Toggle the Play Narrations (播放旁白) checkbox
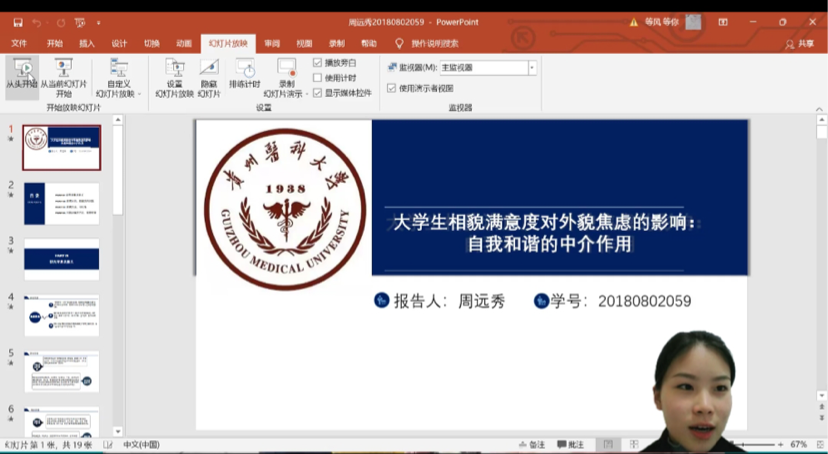 pyautogui.click(x=318, y=63)
